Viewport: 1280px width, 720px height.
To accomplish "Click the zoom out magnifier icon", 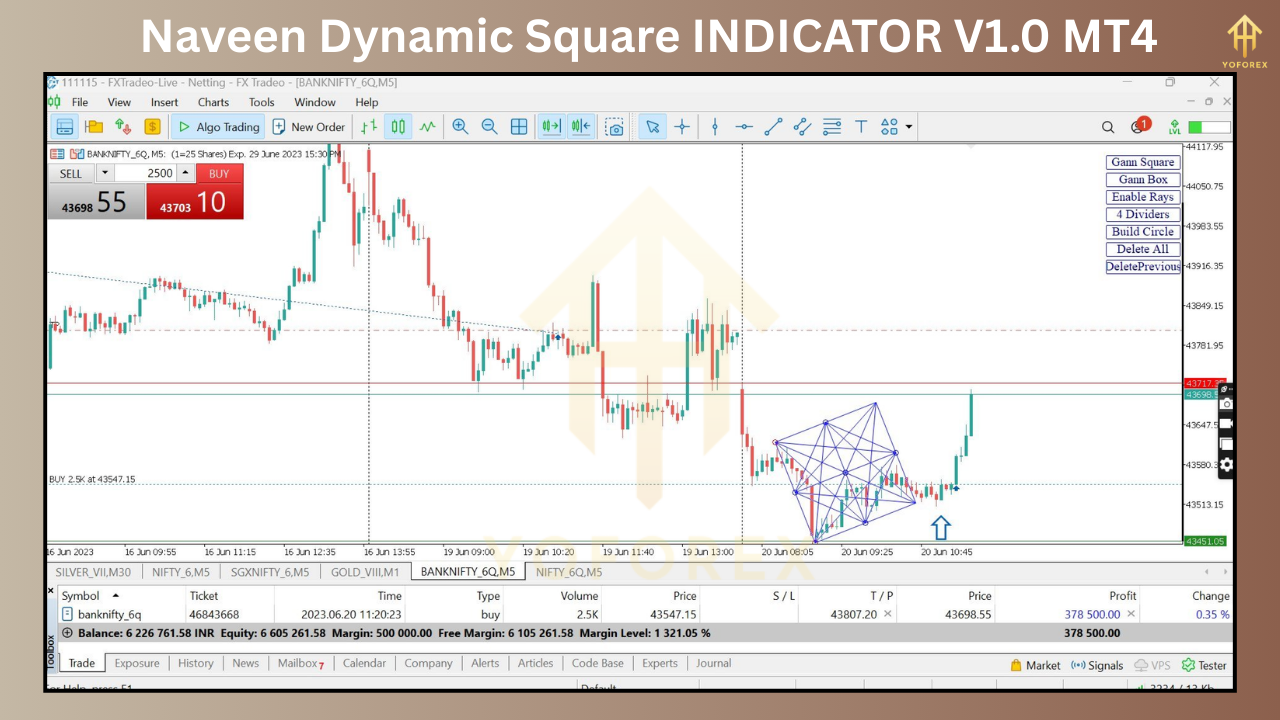I will (x=489, y=127).
